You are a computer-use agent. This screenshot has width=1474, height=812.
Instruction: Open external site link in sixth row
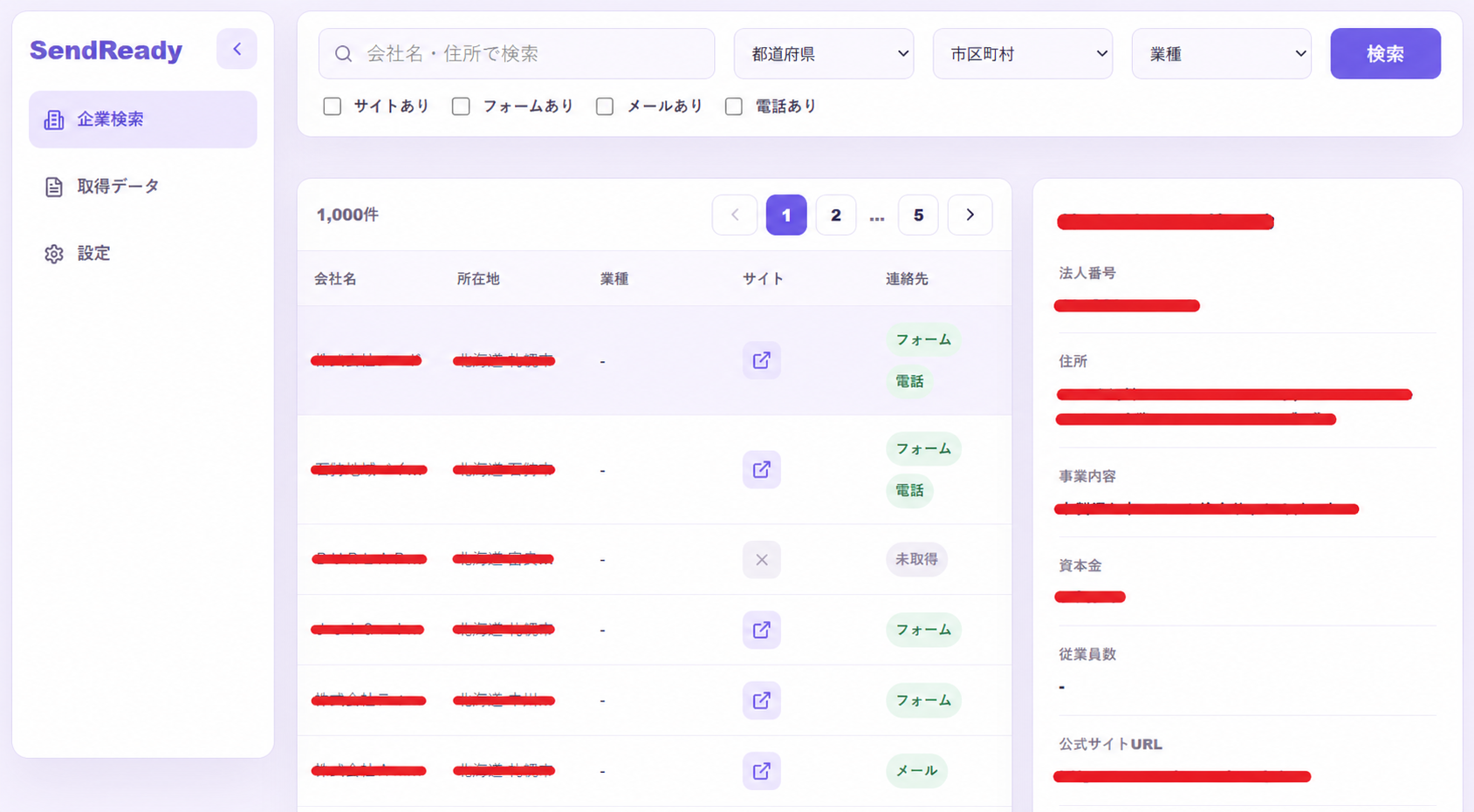pos(761,771)
